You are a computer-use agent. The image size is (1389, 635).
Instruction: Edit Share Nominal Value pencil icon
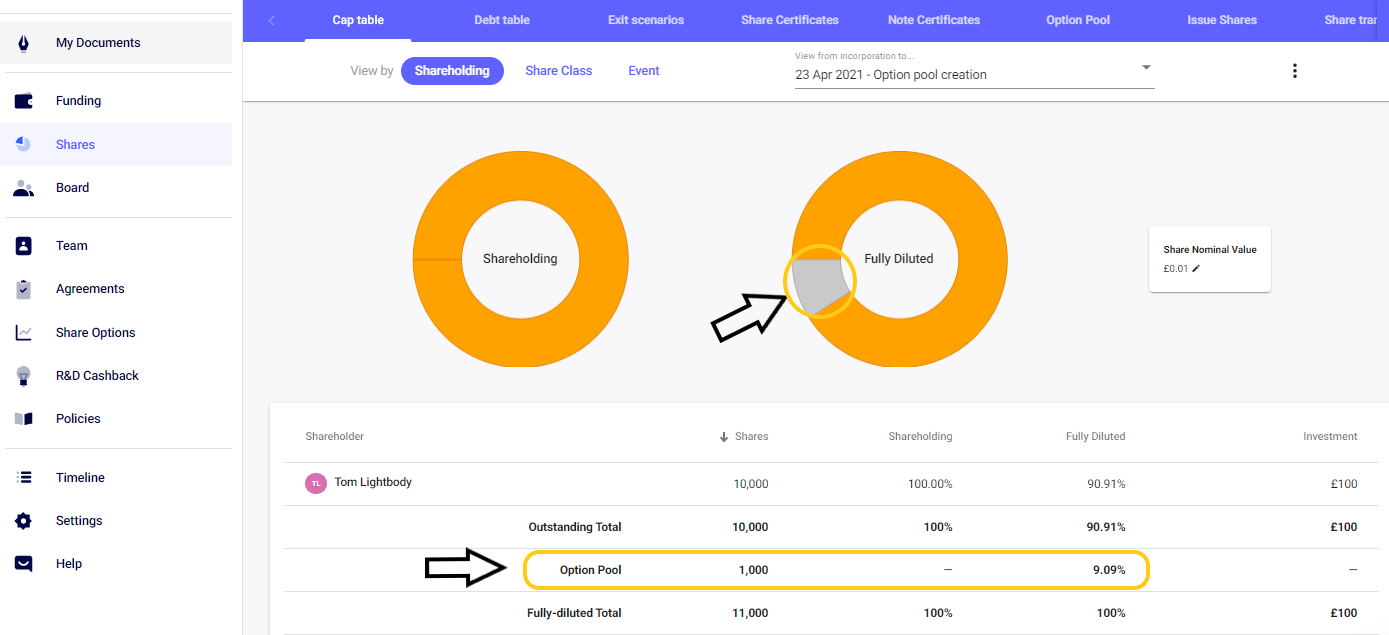pos(1196,269)
